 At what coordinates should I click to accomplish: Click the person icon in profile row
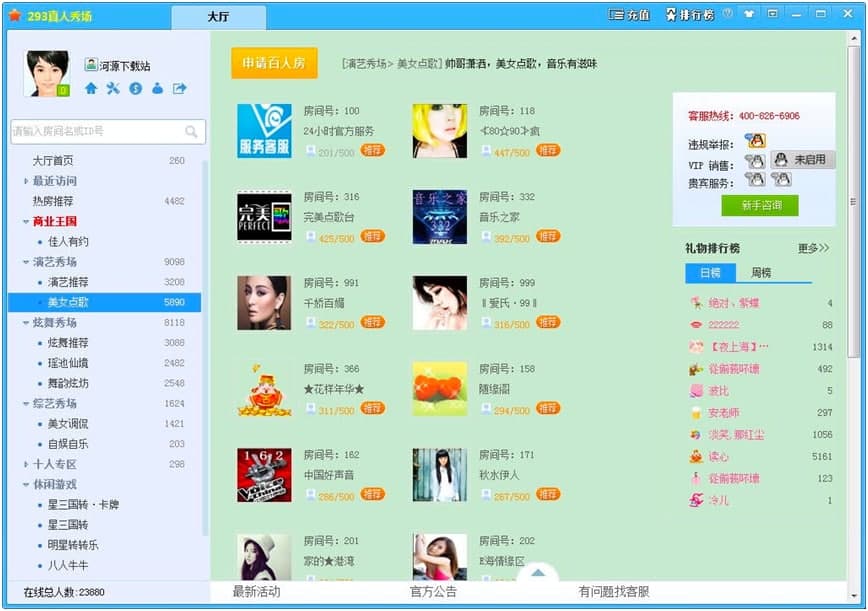click(x=158, y=89)
